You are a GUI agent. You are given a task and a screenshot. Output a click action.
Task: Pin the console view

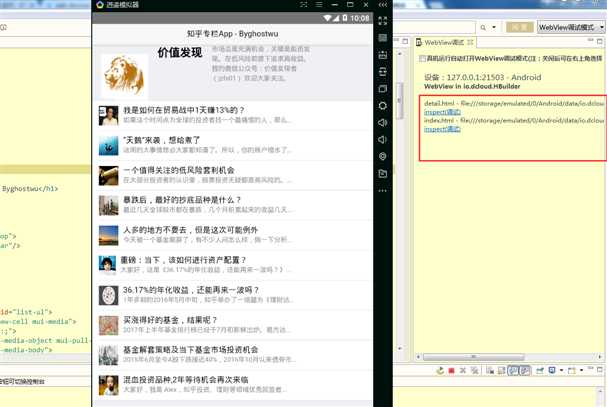540,371
